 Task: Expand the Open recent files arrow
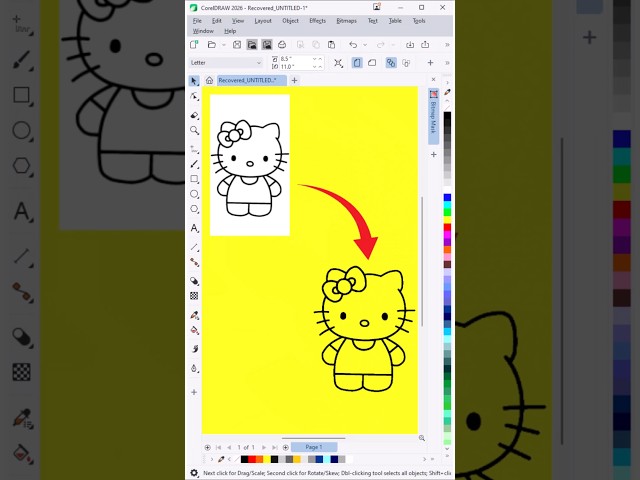(x=224, y=45)
